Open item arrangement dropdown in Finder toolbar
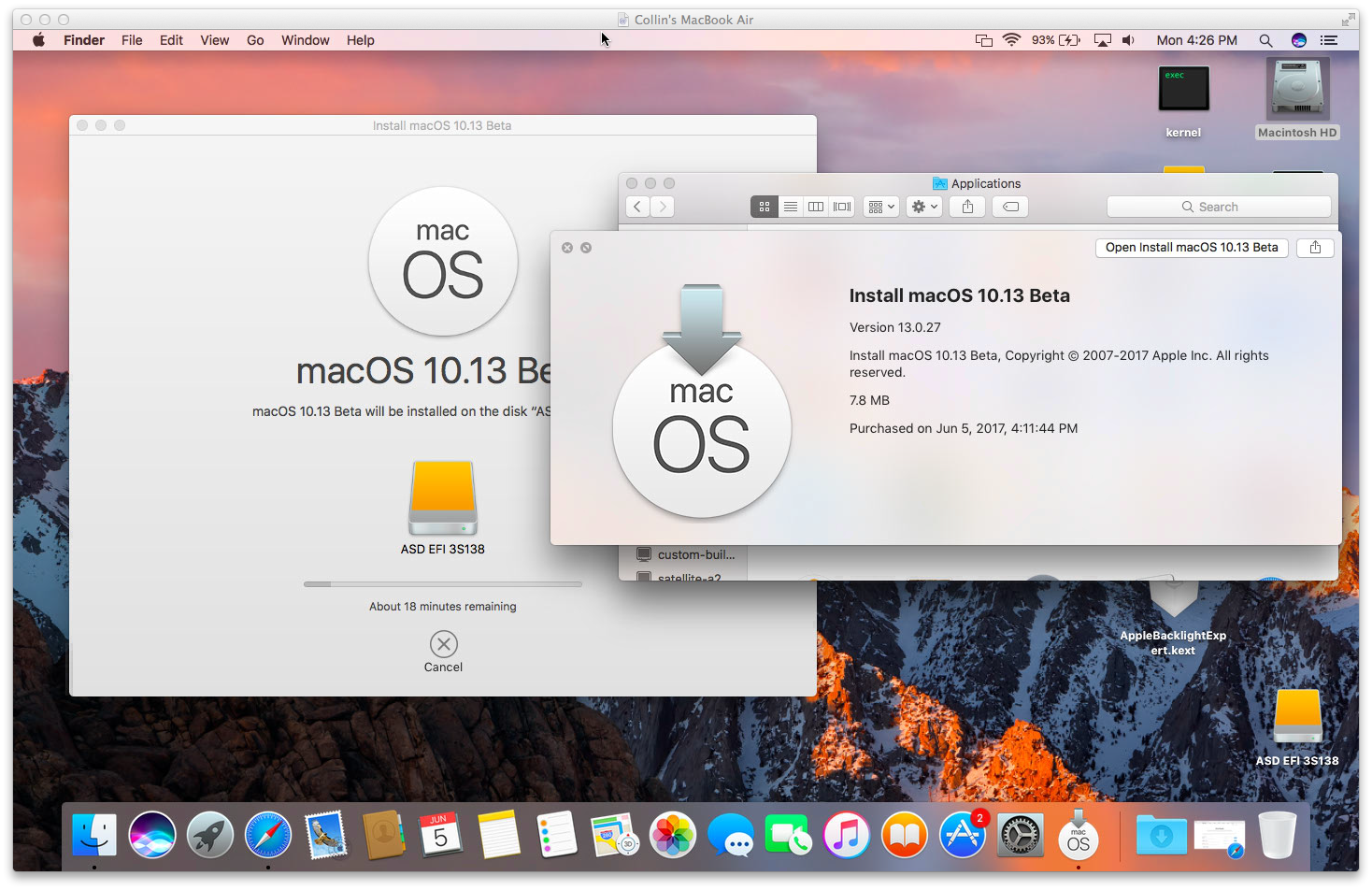The height and width of the screenshot is (890, 1372). click(881, 207)
